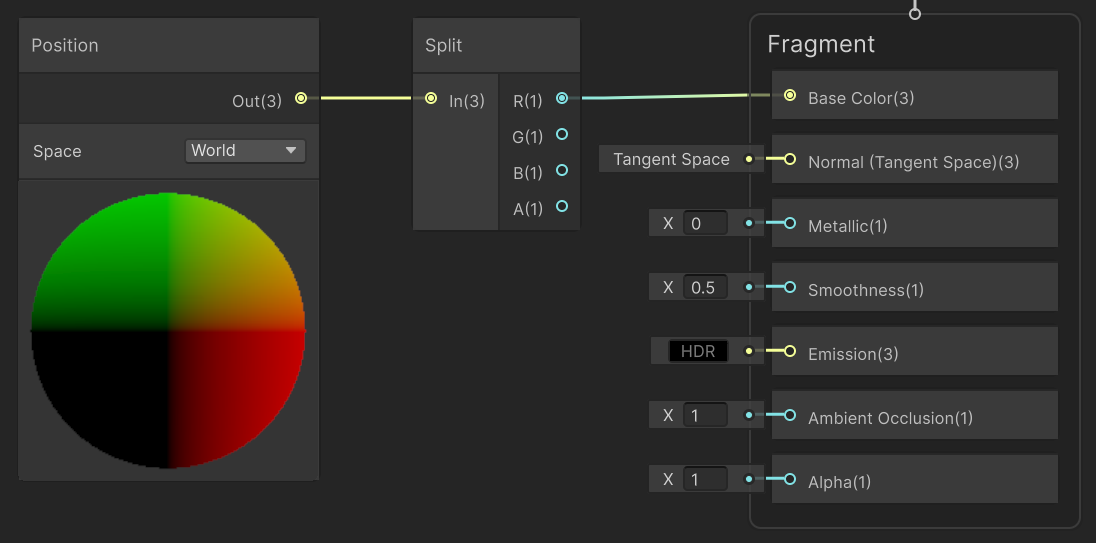Click the Position node Out(3) port
The width and height of the screenshot is (1096, 543).
[301, 99]
